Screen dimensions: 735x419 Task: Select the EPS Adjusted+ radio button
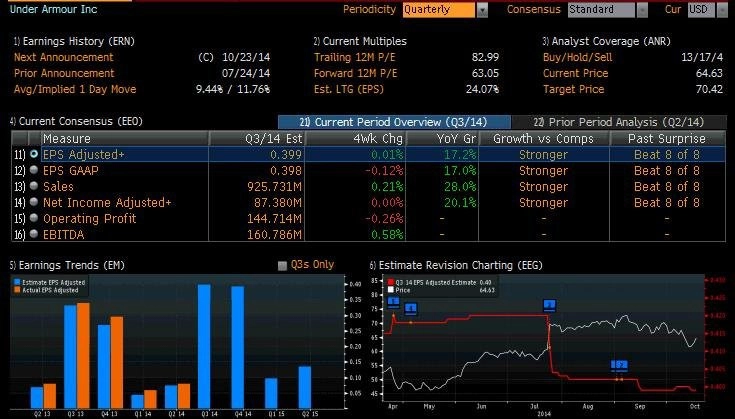pos(34,154)
